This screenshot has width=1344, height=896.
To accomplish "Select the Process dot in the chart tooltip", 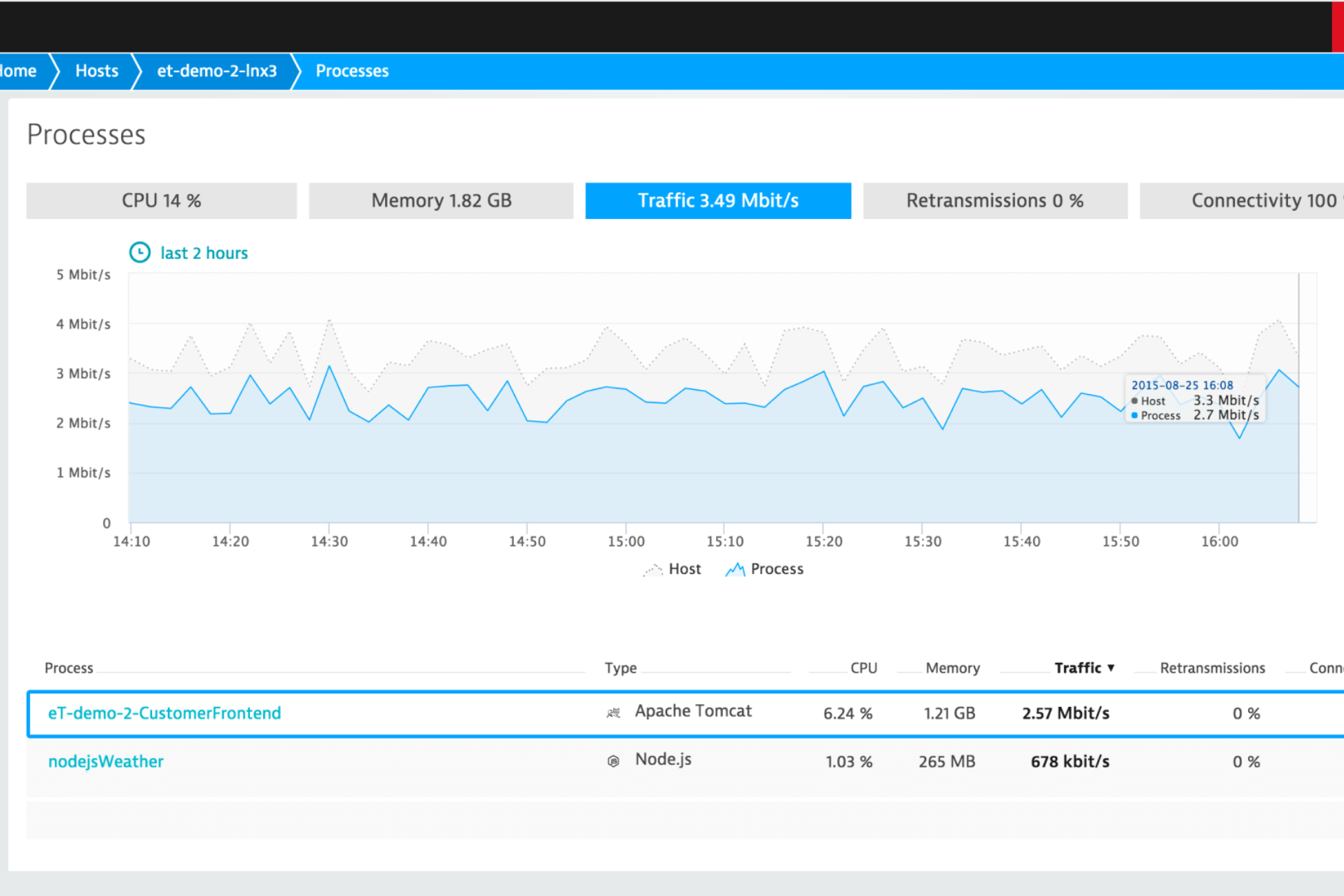I will pos(1136,415).
